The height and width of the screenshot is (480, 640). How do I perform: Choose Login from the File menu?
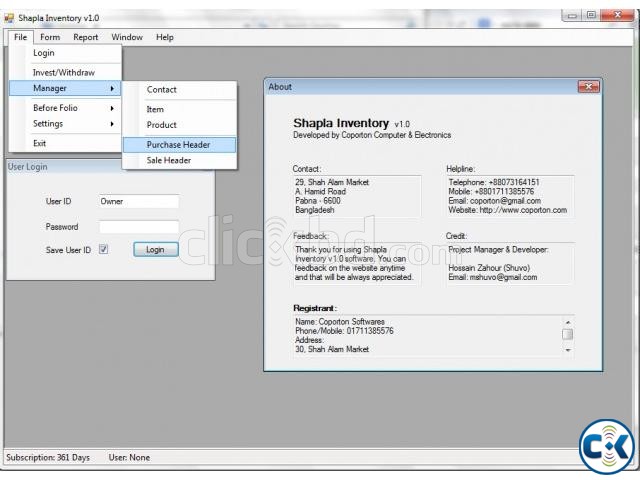click(65, 53)
